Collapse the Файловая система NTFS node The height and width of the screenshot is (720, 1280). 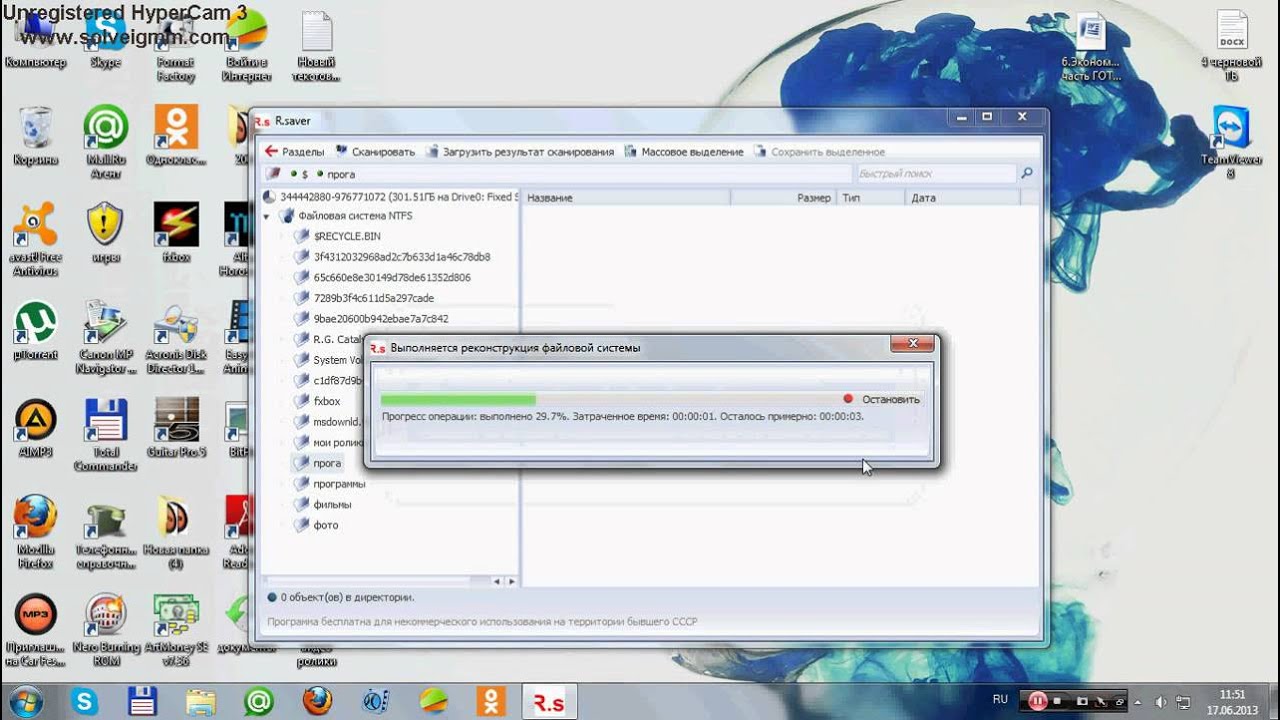click(267, 216)
